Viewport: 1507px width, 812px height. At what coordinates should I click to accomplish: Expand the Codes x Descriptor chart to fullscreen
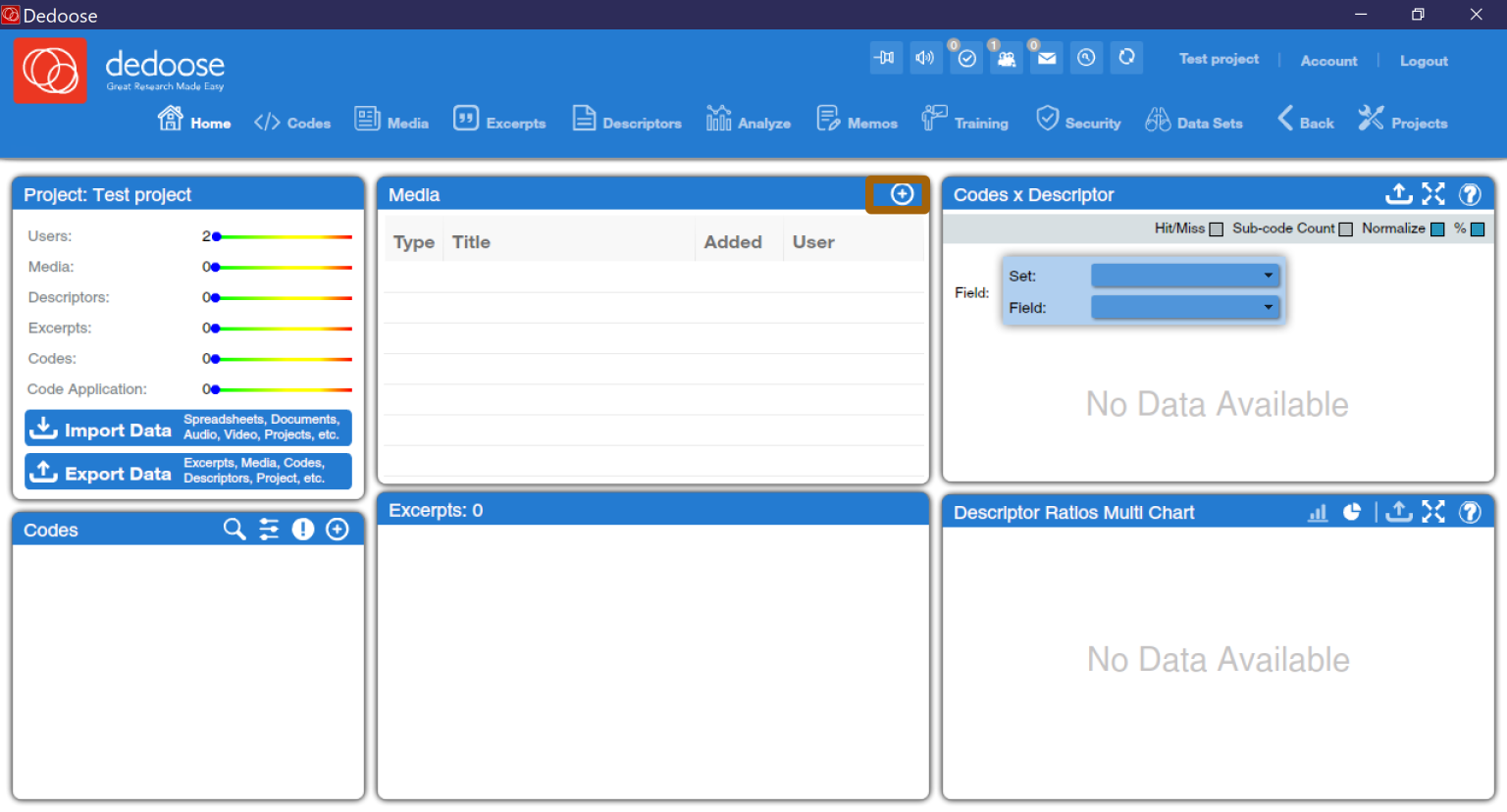coord(1432,194)
